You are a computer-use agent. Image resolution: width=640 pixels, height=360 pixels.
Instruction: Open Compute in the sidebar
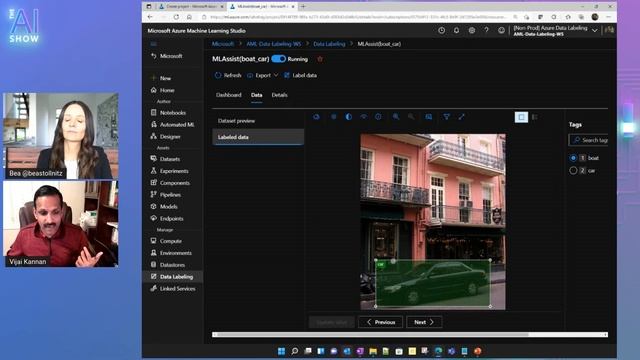[166, 241]
